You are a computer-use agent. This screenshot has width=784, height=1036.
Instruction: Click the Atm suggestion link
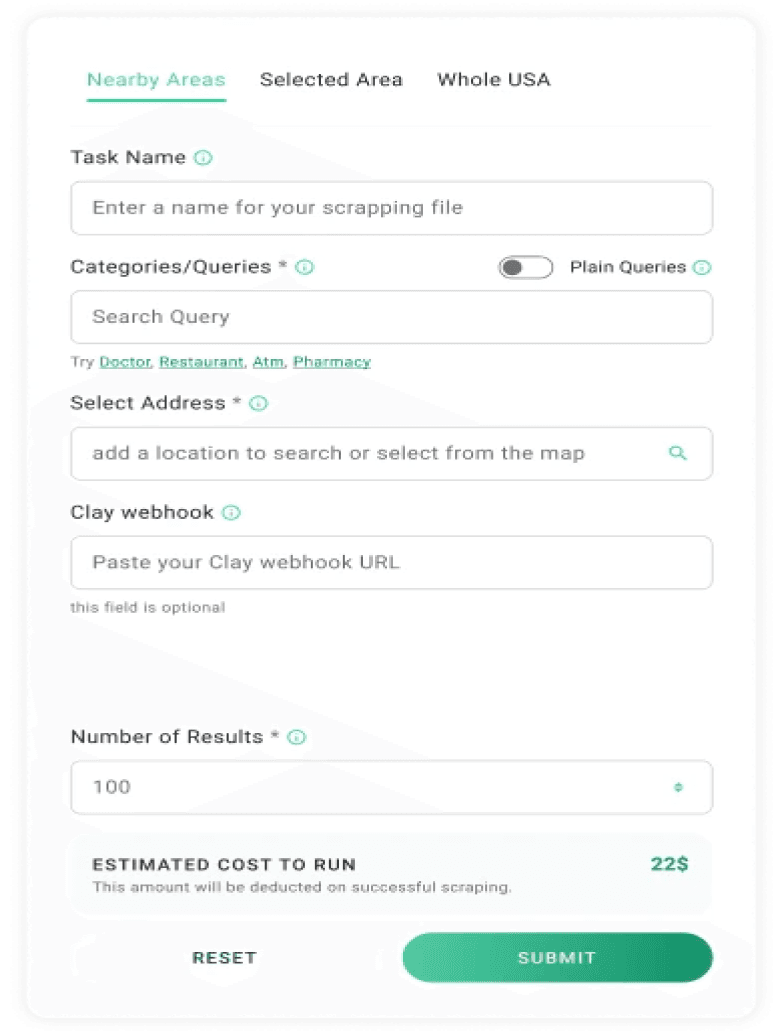pyautogui.click(x=268, y=362)
